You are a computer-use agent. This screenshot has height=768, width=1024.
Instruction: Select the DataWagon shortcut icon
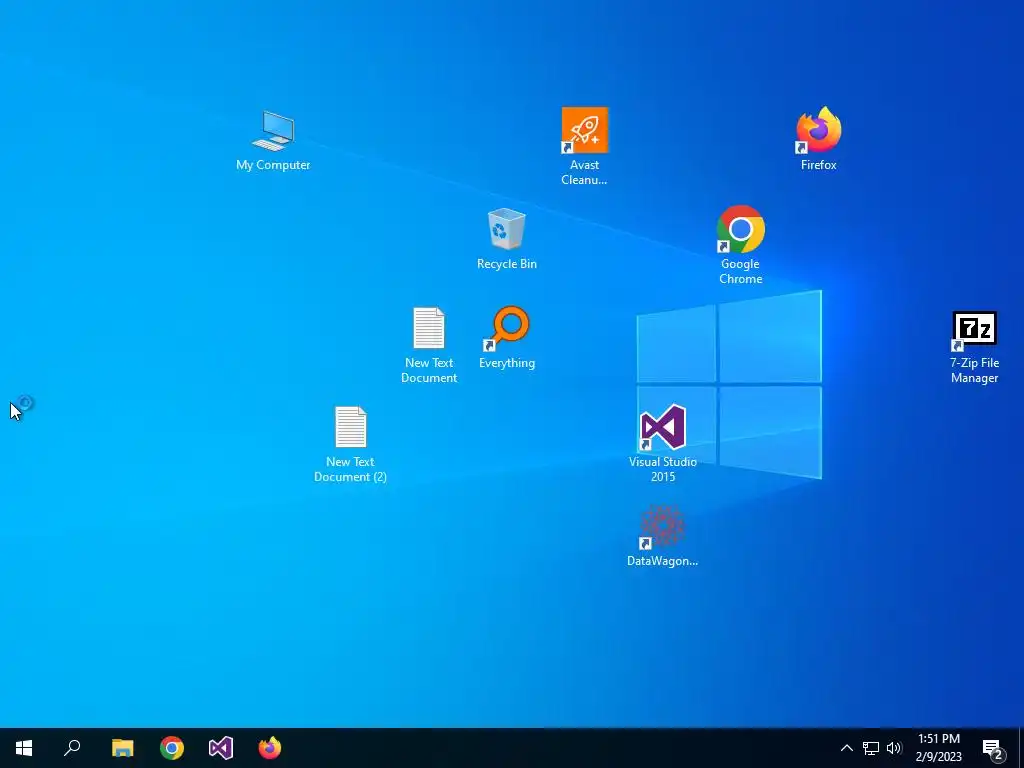point(663,536)
